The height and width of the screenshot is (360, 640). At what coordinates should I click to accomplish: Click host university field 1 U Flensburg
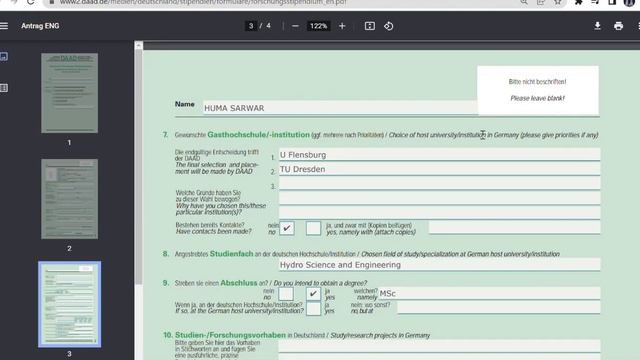pos(439,155)
